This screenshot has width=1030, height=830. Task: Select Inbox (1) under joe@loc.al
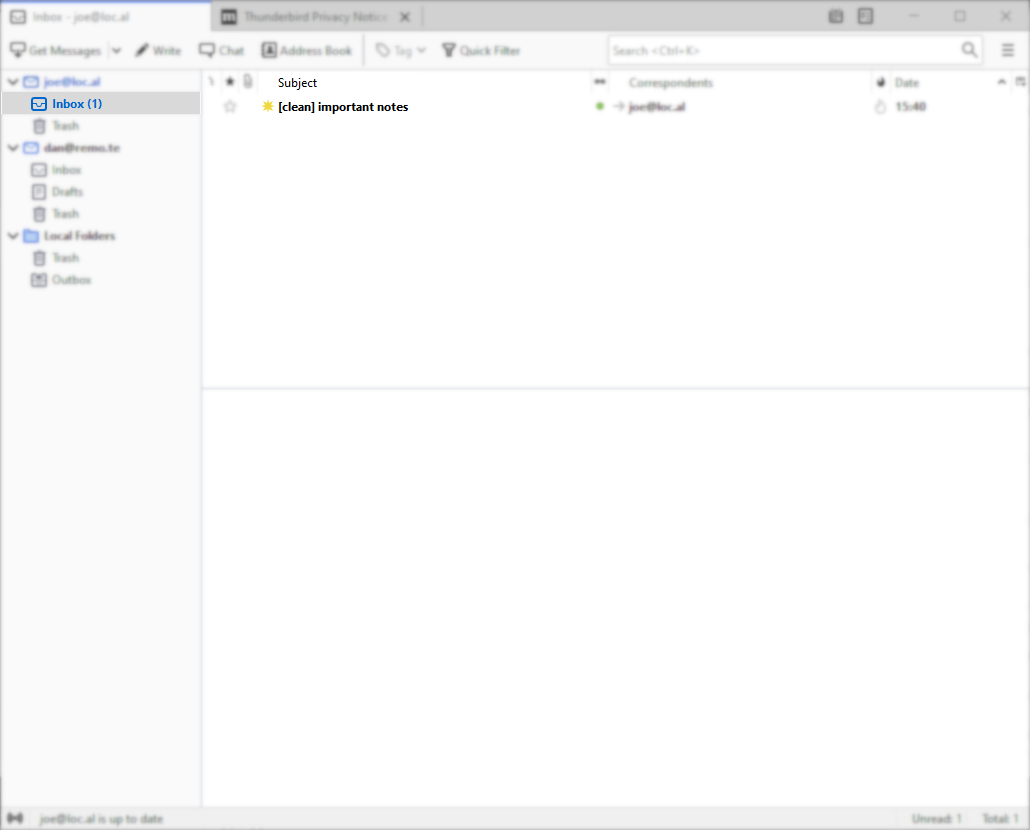click(101, 104)
